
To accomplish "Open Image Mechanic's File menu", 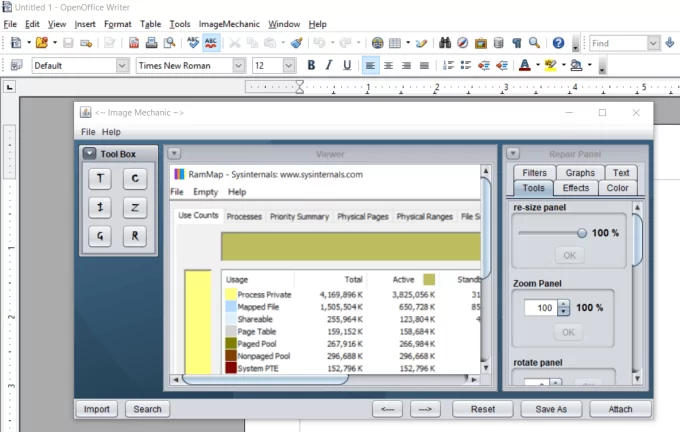I will pos(88,132).
